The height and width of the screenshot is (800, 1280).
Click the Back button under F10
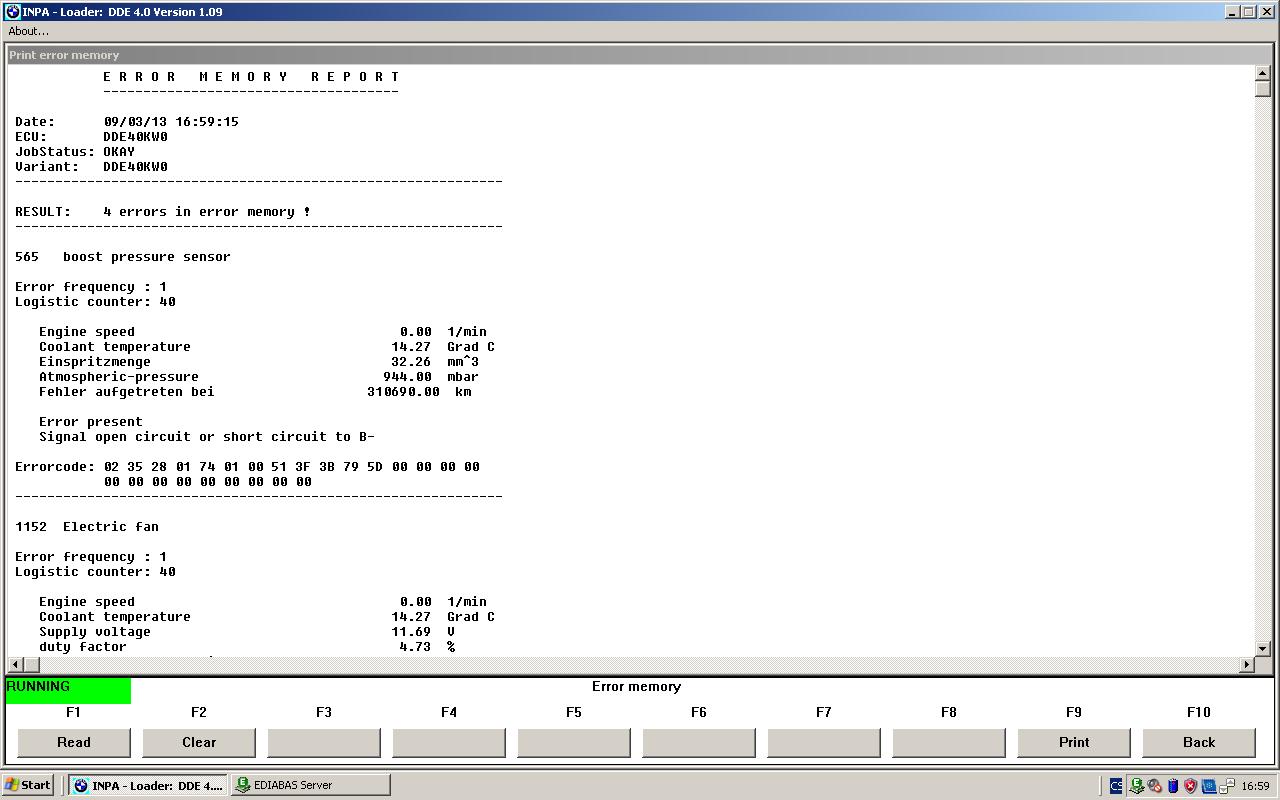tap(1198, 742)
